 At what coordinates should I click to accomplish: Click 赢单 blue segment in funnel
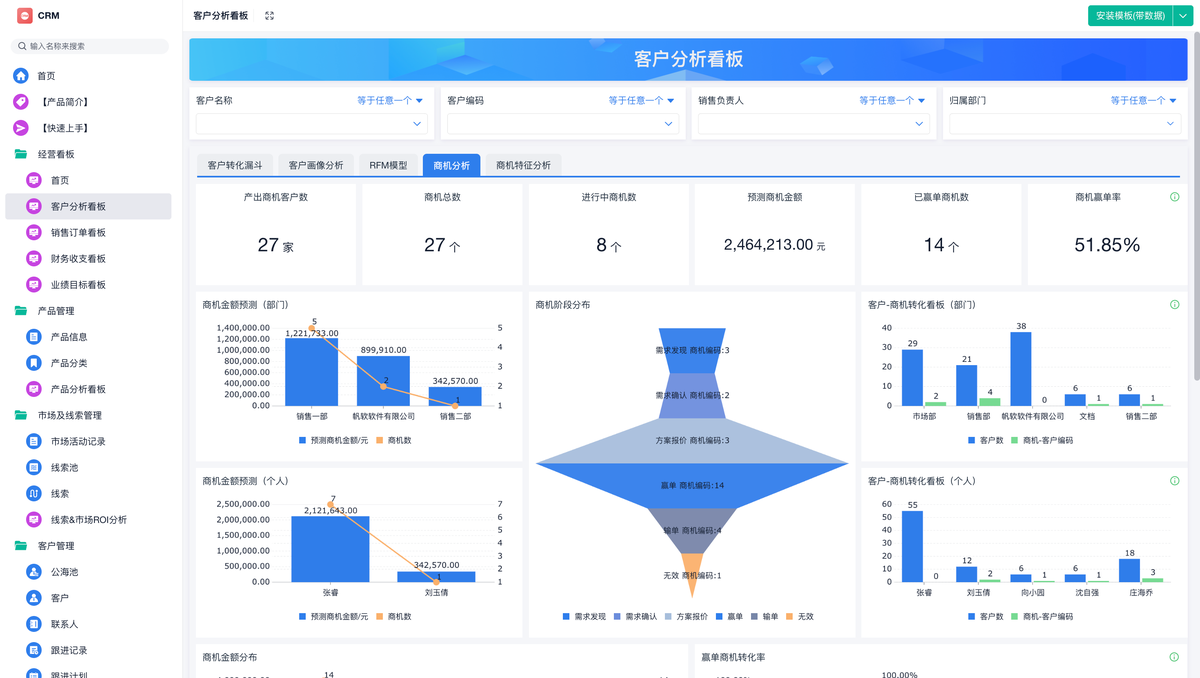coord(691,485)
